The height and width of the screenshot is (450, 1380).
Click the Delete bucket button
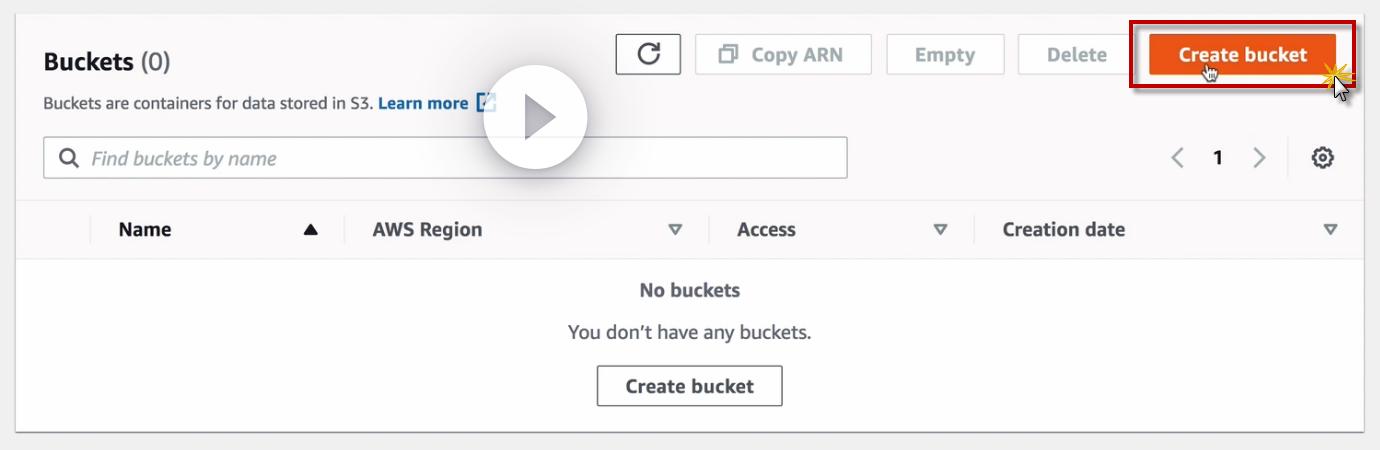(x=1076, y=54)
